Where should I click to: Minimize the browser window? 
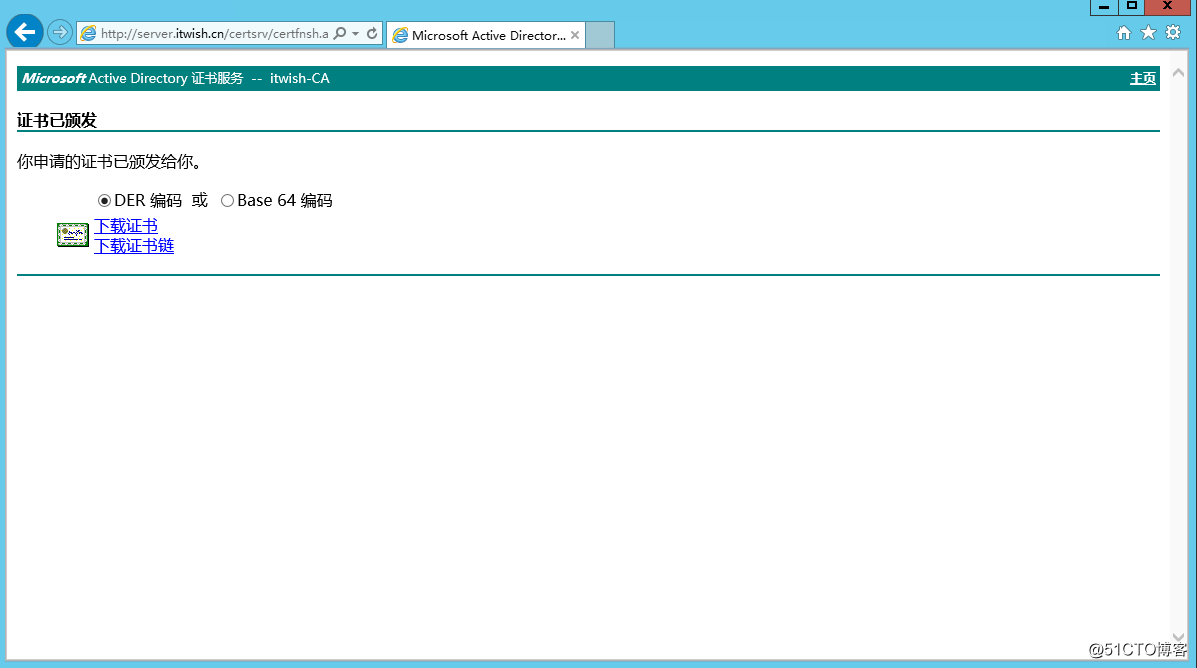[1104, 7]
